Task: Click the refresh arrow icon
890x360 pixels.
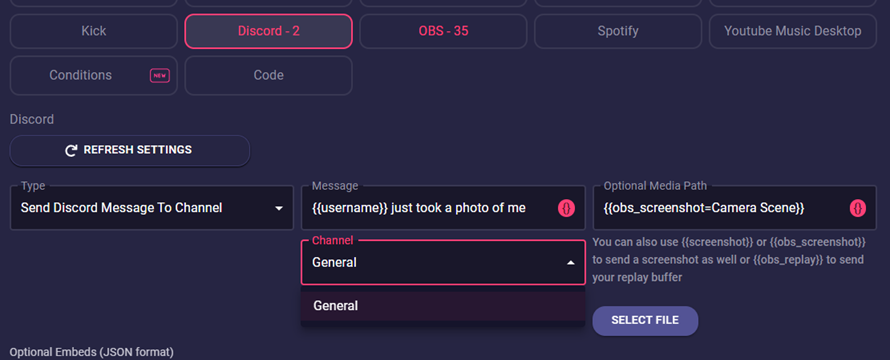Action: 72,150
